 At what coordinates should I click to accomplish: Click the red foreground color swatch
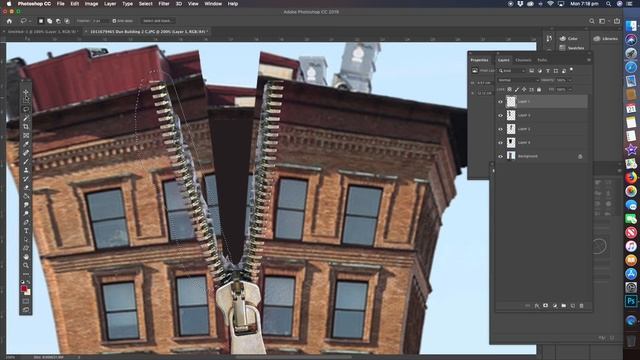[x=24, y=289]
